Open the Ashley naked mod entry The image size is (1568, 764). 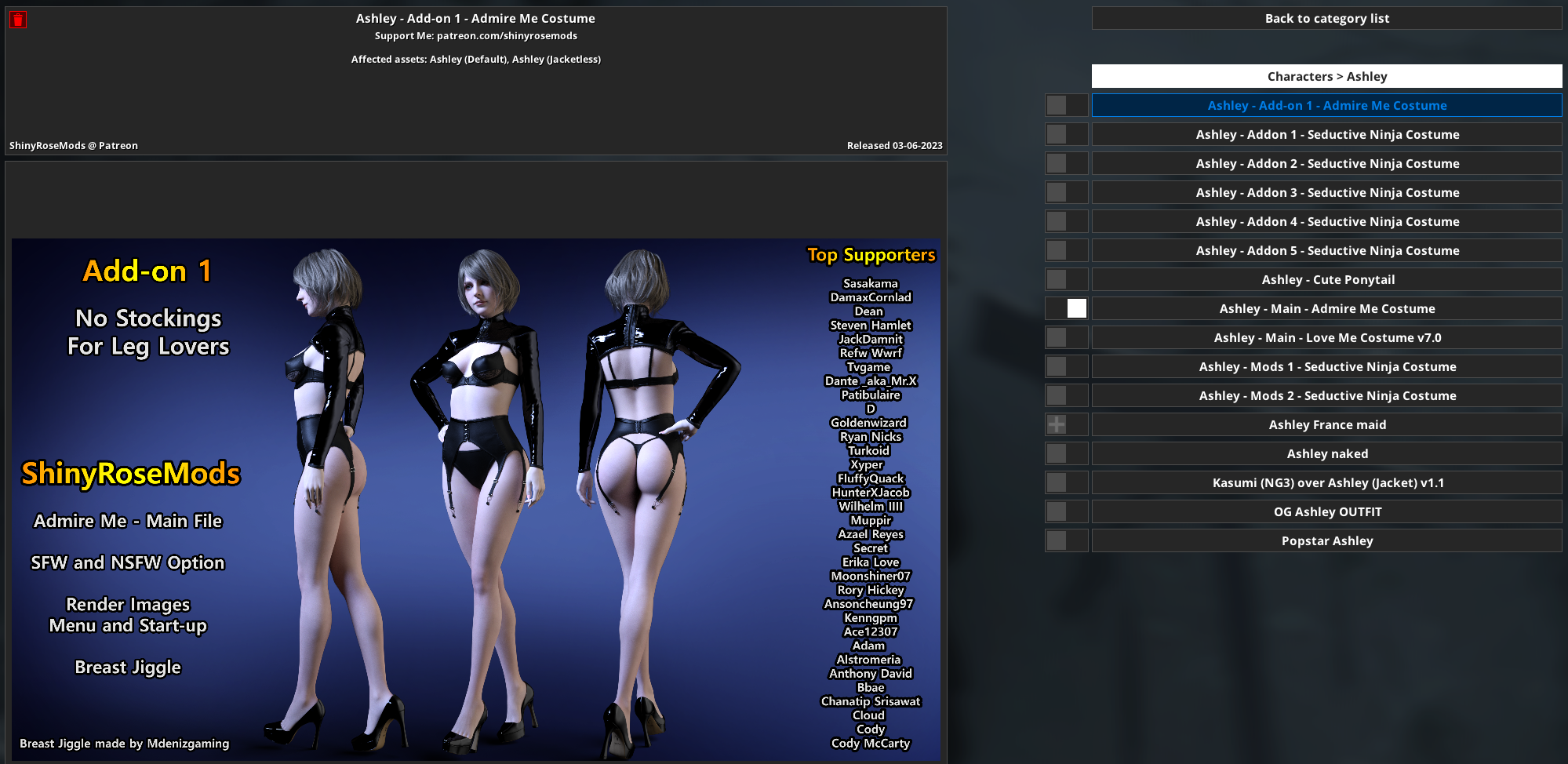(x=1326, y=453)
